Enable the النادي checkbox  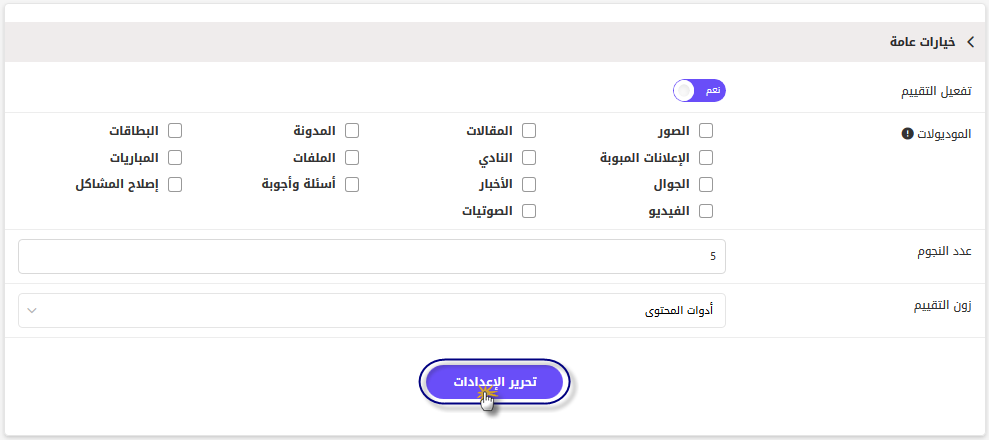[529, 157]
